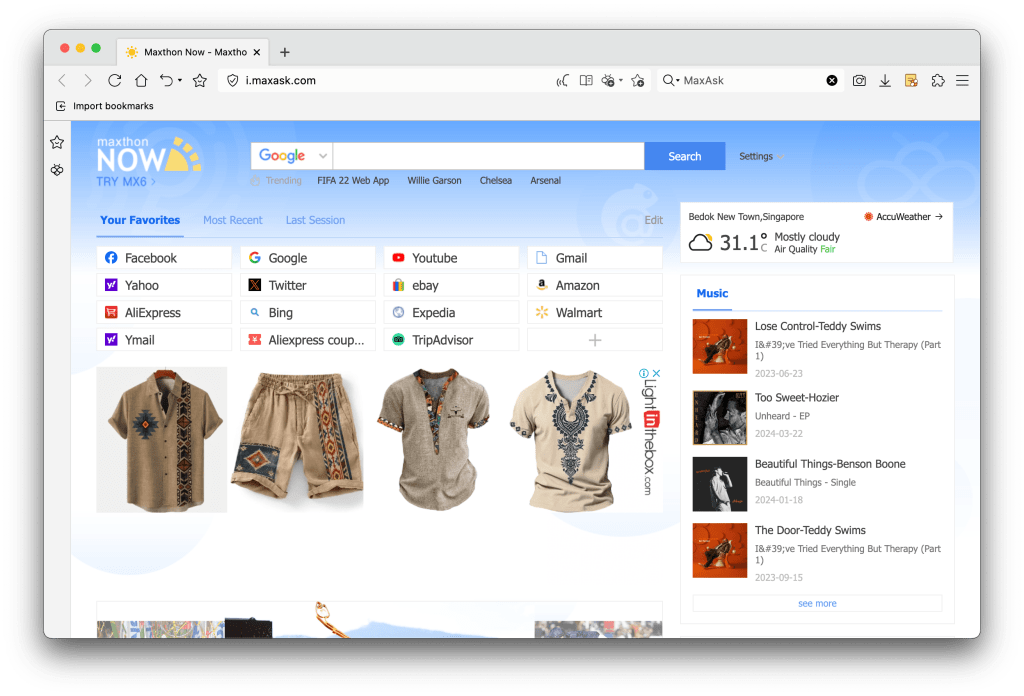Click the 'see more' music link
The image size is (1024, 696).
coord(817,604)
